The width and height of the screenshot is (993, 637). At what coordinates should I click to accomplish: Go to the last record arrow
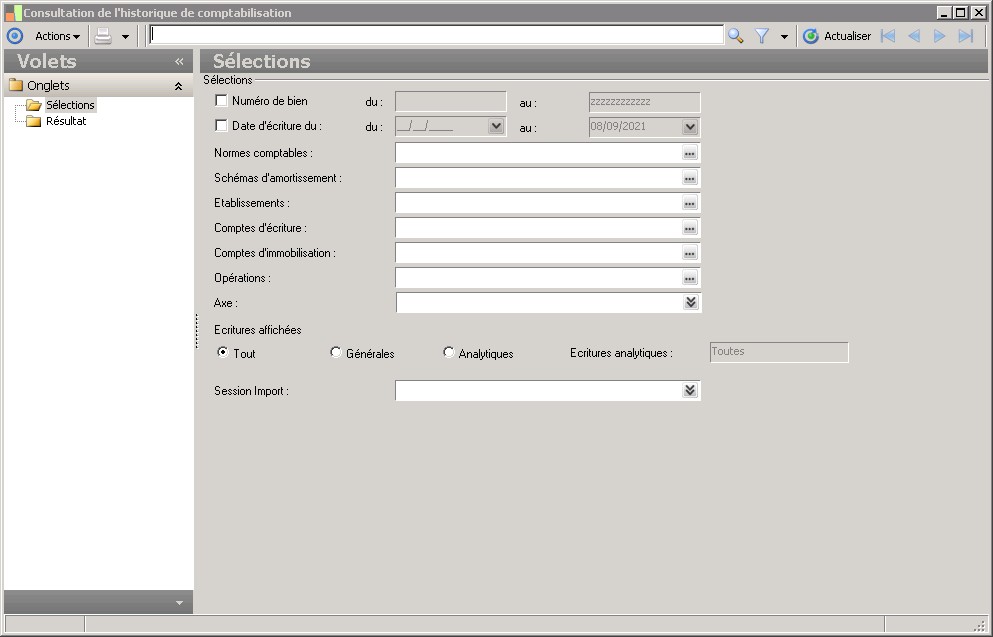coord(965,36)
